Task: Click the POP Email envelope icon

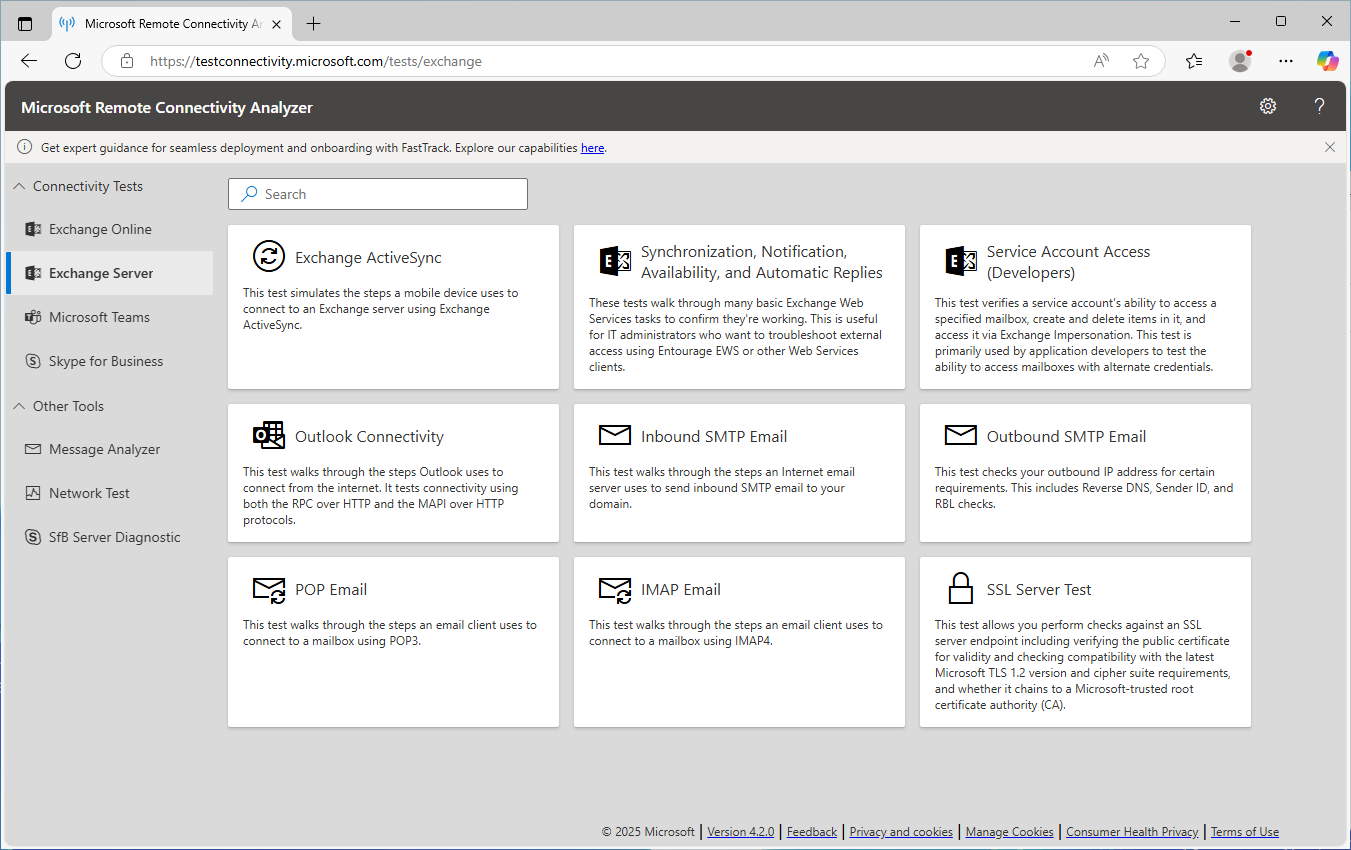Action: 269,589
